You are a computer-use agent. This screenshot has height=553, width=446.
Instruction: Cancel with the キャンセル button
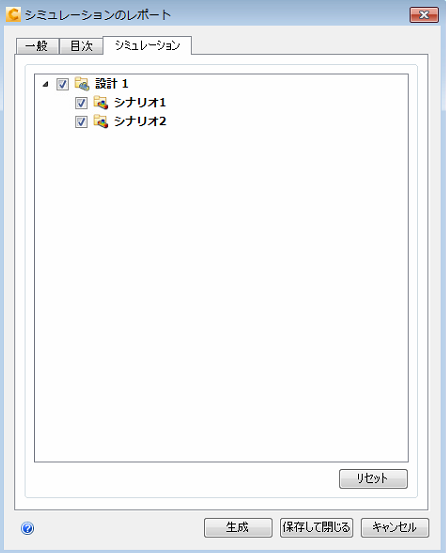point(395,528)
